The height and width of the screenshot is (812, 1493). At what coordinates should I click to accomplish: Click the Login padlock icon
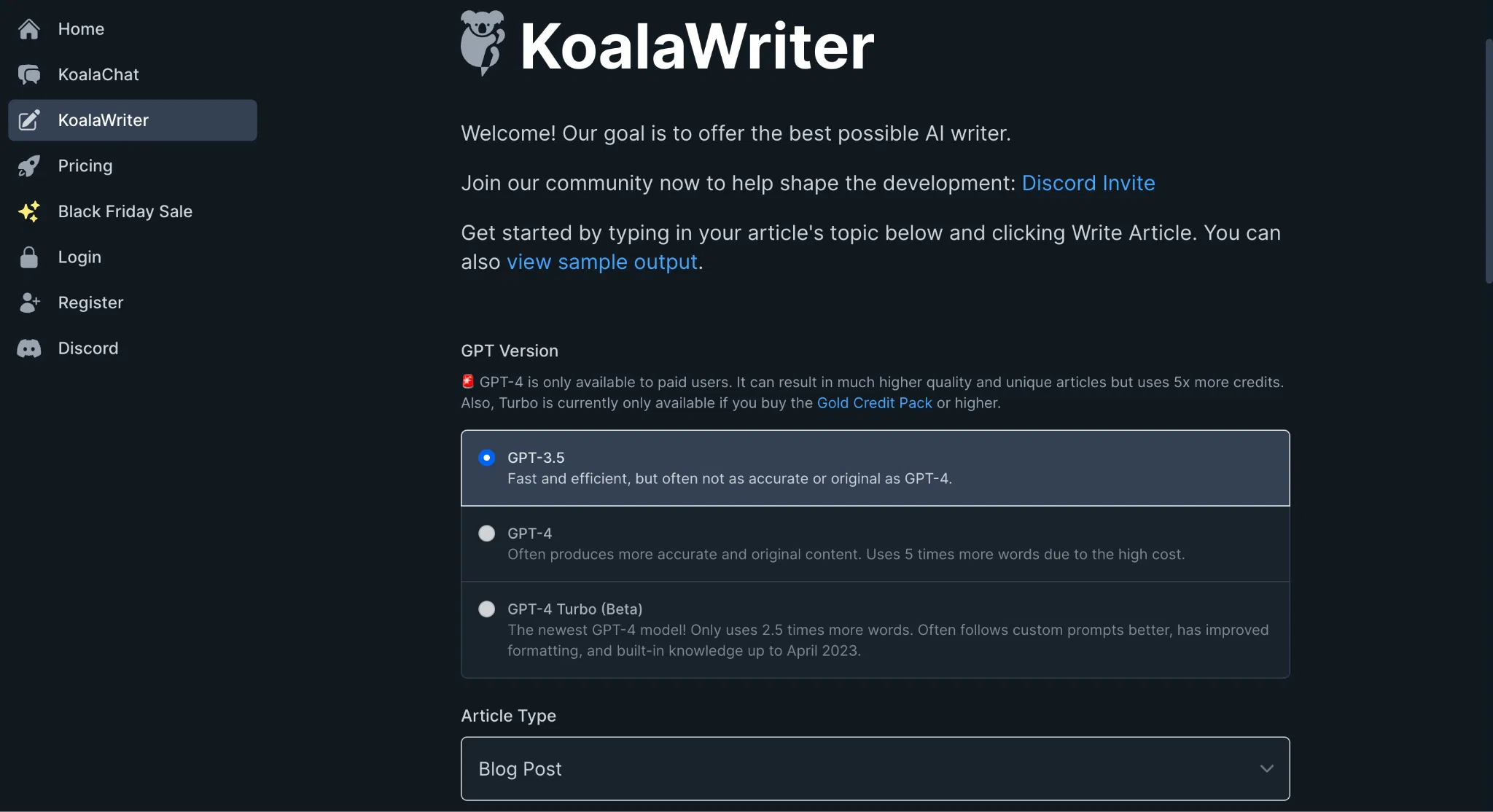pos(29,257)
